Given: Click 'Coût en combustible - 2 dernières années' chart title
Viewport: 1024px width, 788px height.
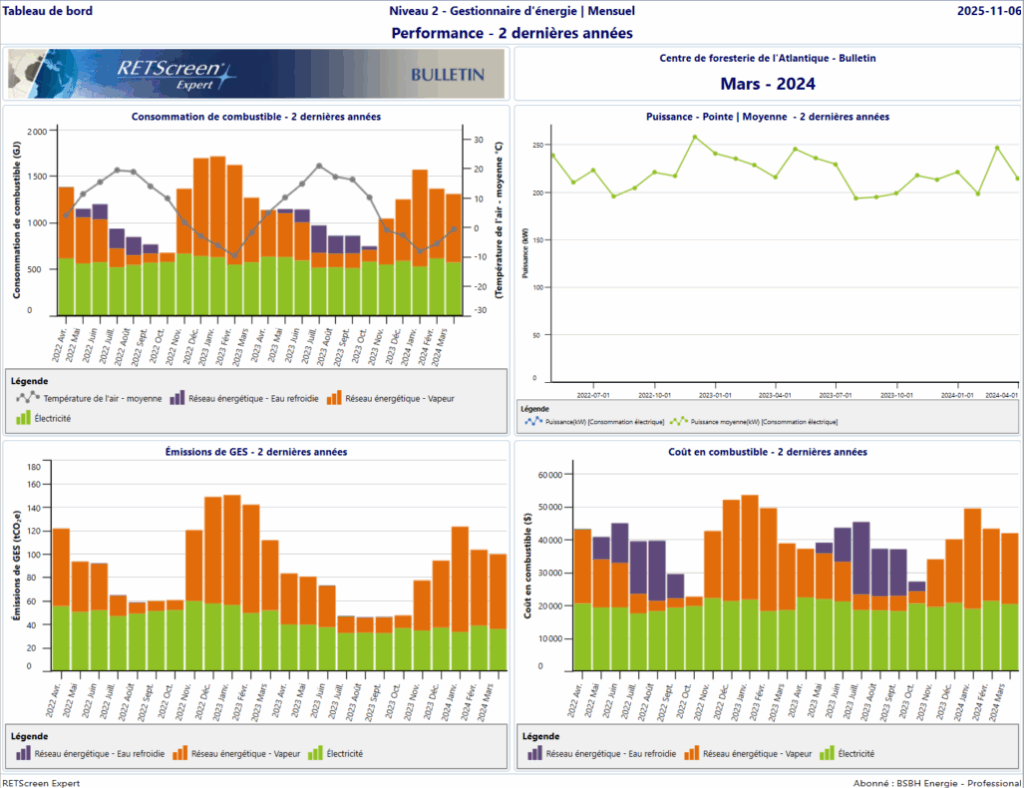Looking at the screenshot, I should 767,452.
